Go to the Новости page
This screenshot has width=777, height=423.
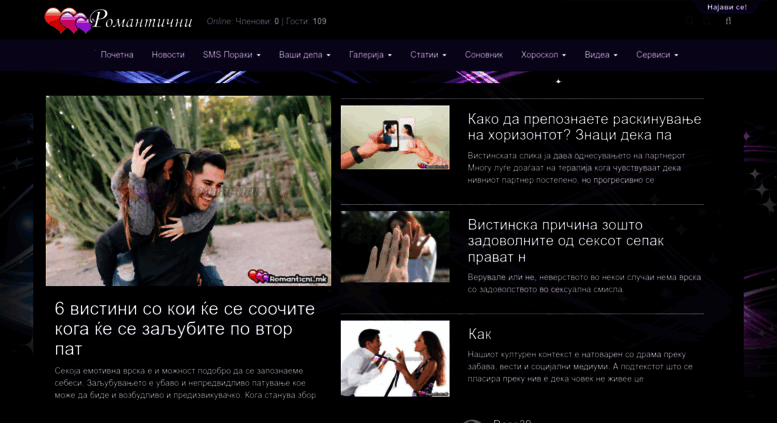tap(168, 55)
